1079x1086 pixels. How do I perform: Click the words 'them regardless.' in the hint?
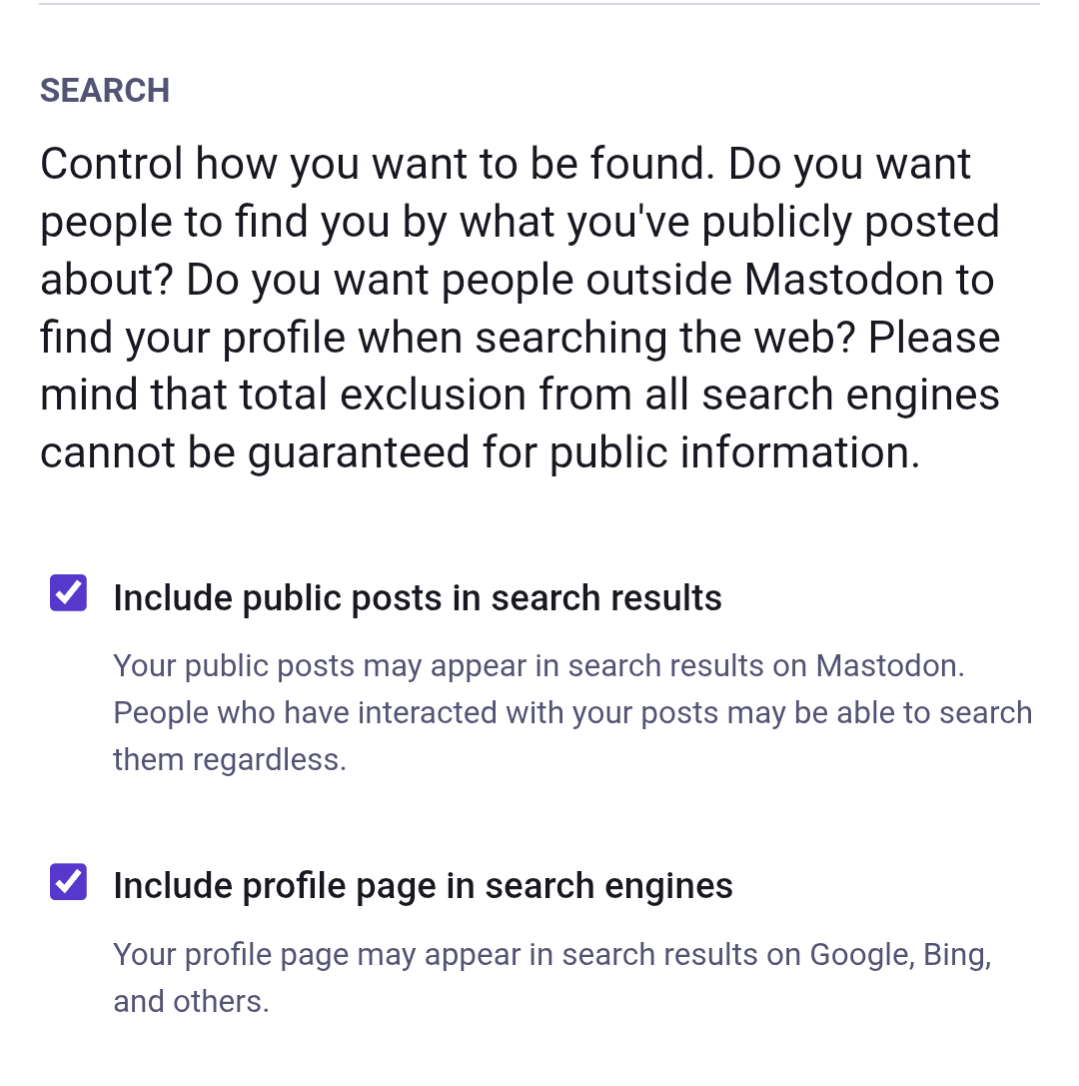click(x=230, y=760)
